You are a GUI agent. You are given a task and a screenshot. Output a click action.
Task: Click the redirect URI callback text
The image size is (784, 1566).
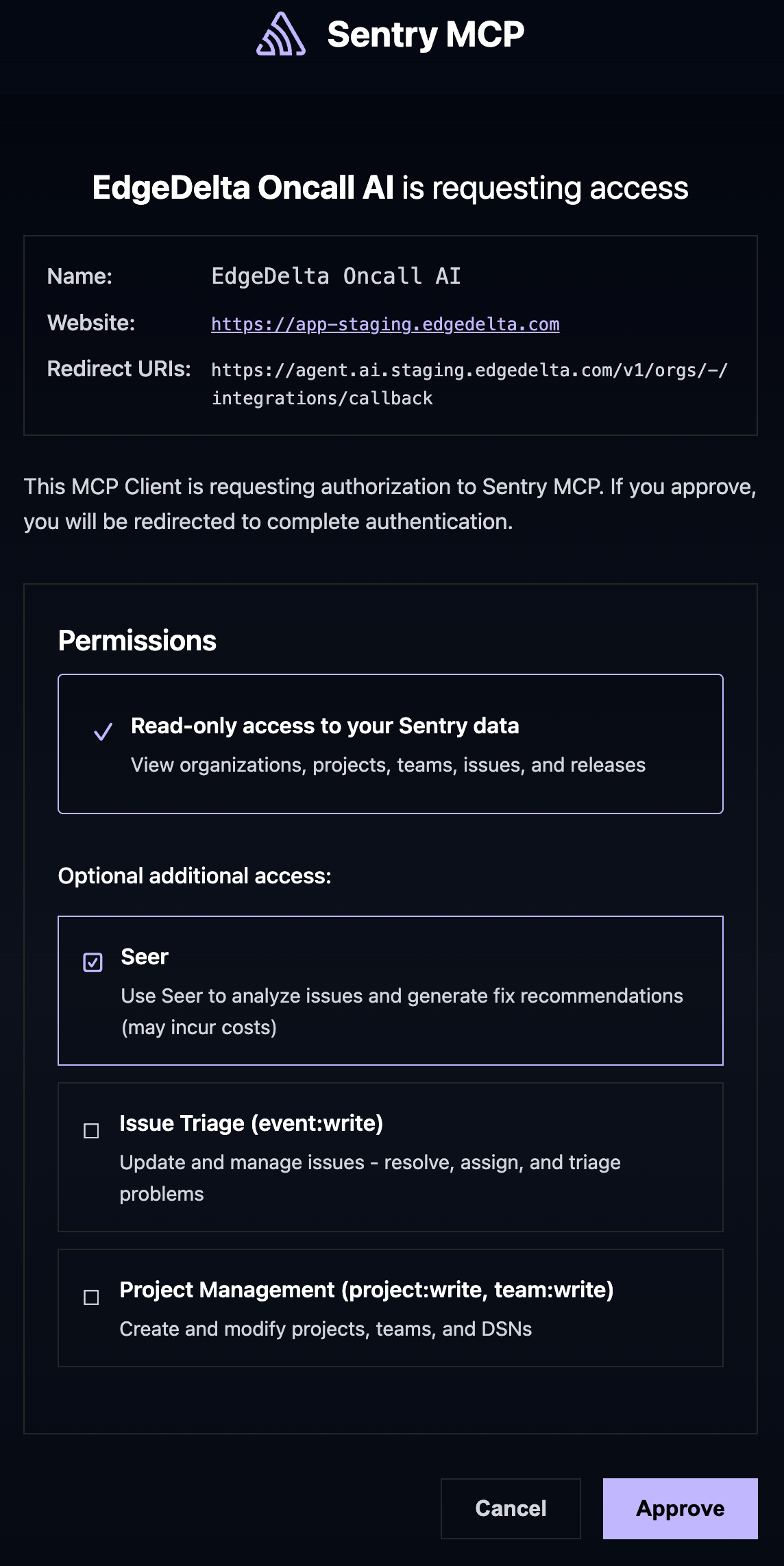(469, 384)
